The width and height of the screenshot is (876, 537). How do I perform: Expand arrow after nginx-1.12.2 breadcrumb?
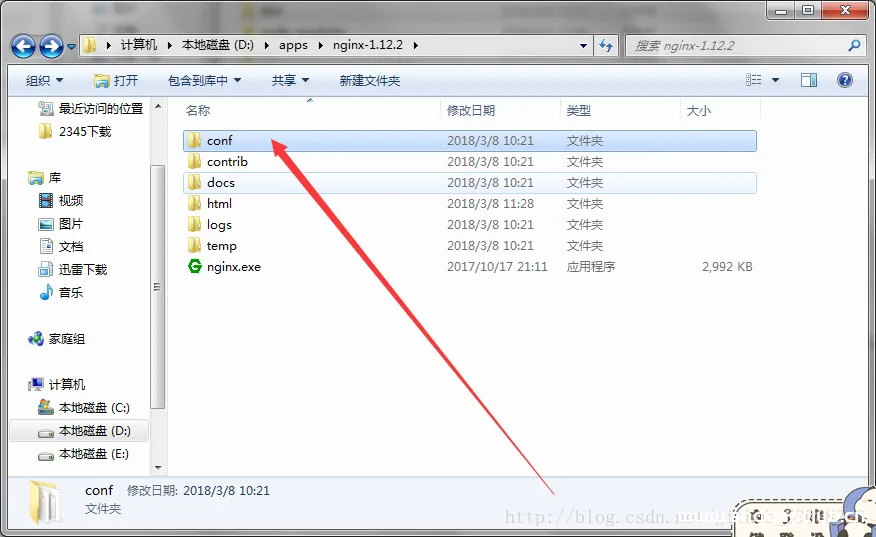pyautogui.click(x=416, y=45)
